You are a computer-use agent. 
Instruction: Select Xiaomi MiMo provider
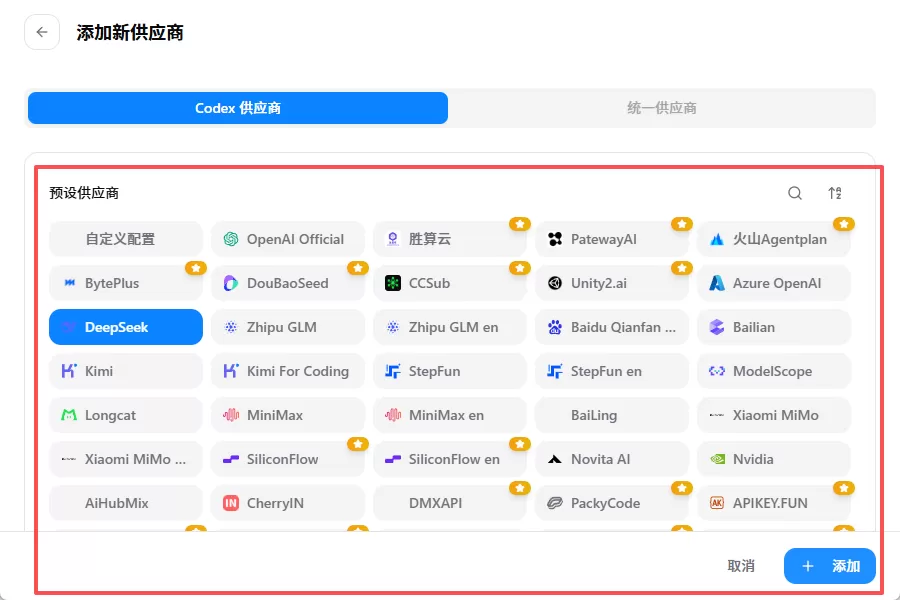(x=774, y=415)
